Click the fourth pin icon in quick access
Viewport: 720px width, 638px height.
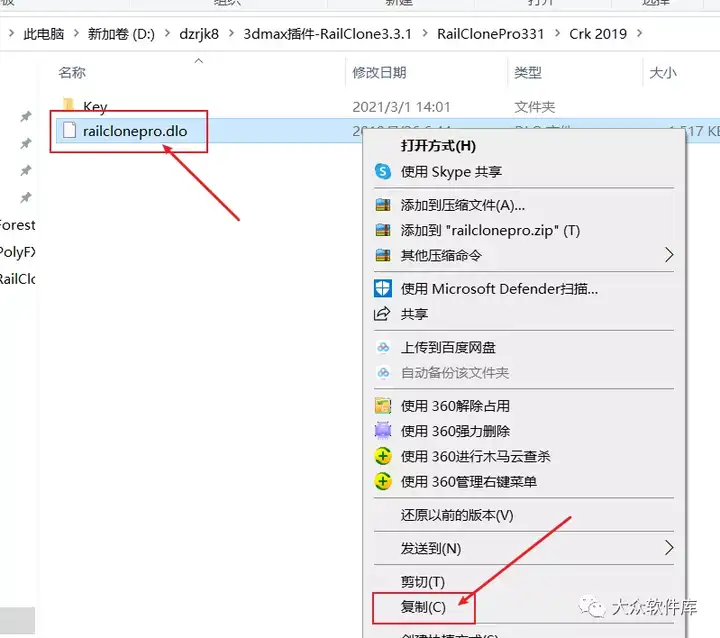pos(26,198)
